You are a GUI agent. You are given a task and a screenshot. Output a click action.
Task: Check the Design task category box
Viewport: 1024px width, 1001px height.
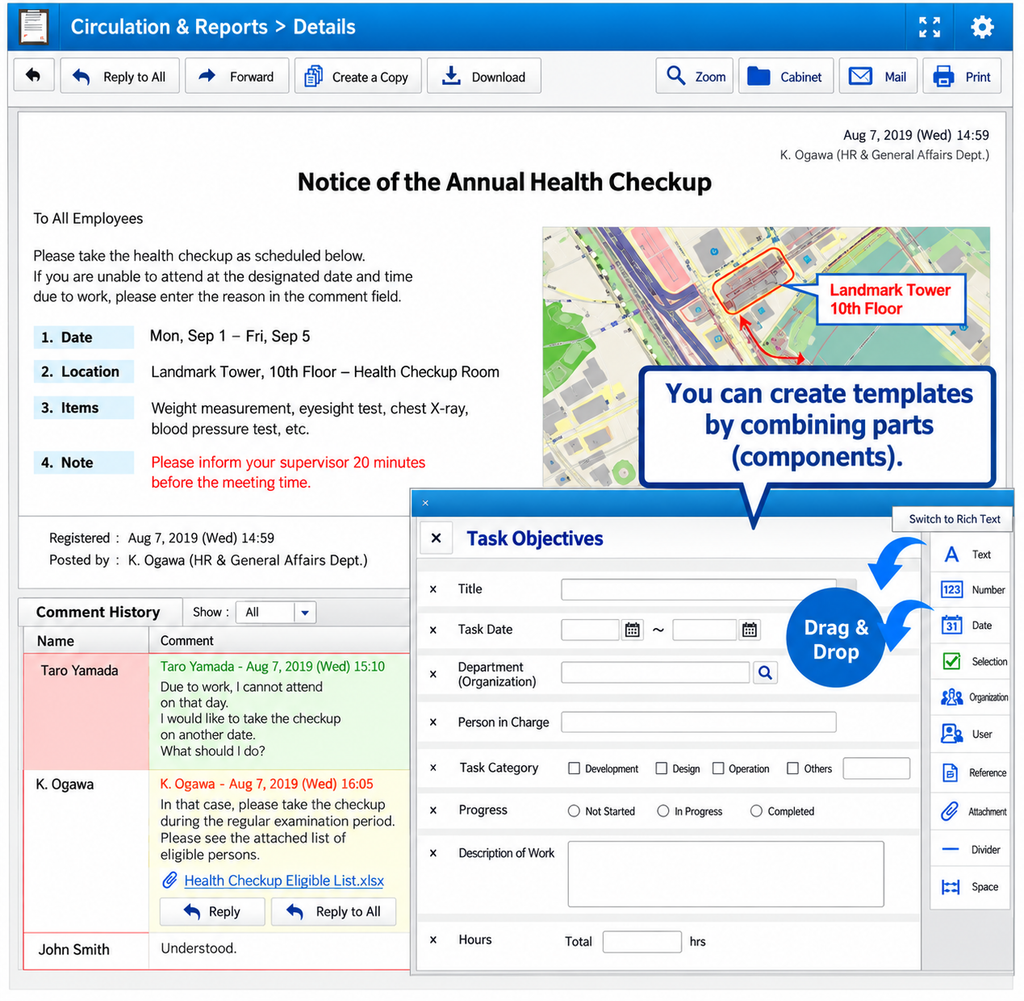pyautogui.click(x=662, y=769)
